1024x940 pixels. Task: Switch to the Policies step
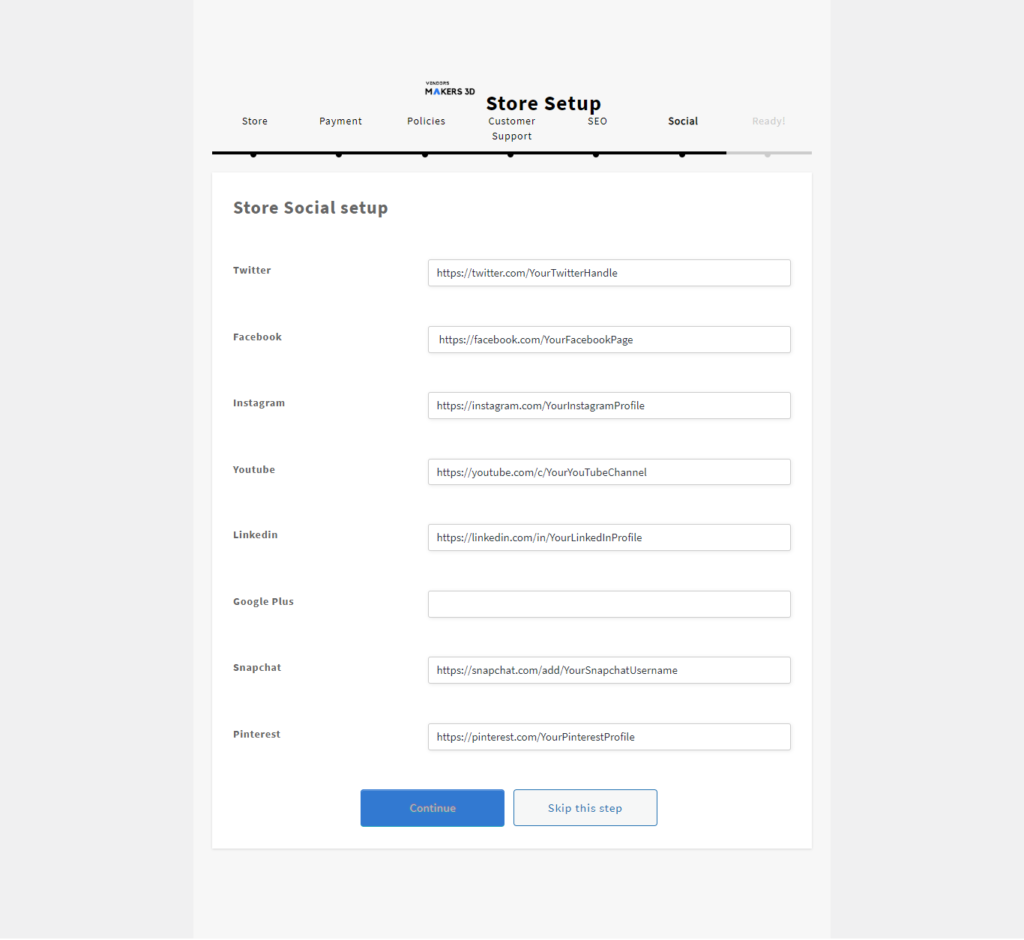(426, 121)
